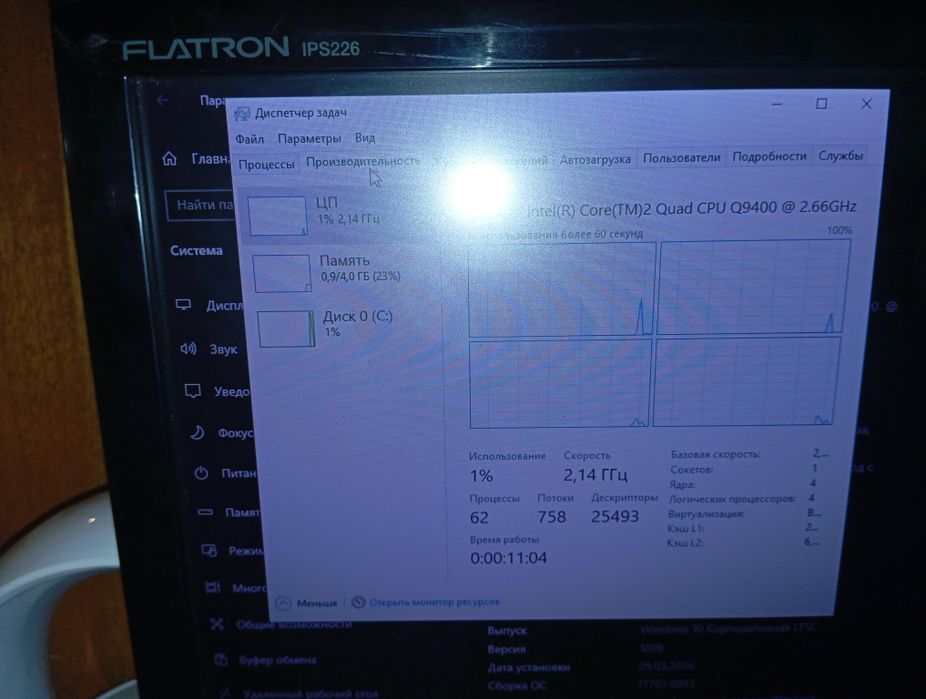Minimize the Task Manager window

(x=777, y=104)
